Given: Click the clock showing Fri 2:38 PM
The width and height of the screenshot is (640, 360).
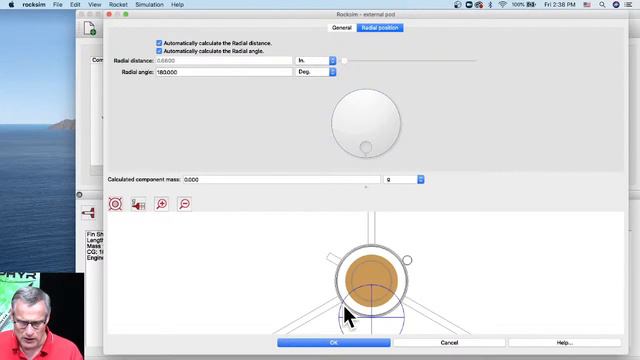Looking at the screenshot, I should 560,4.
